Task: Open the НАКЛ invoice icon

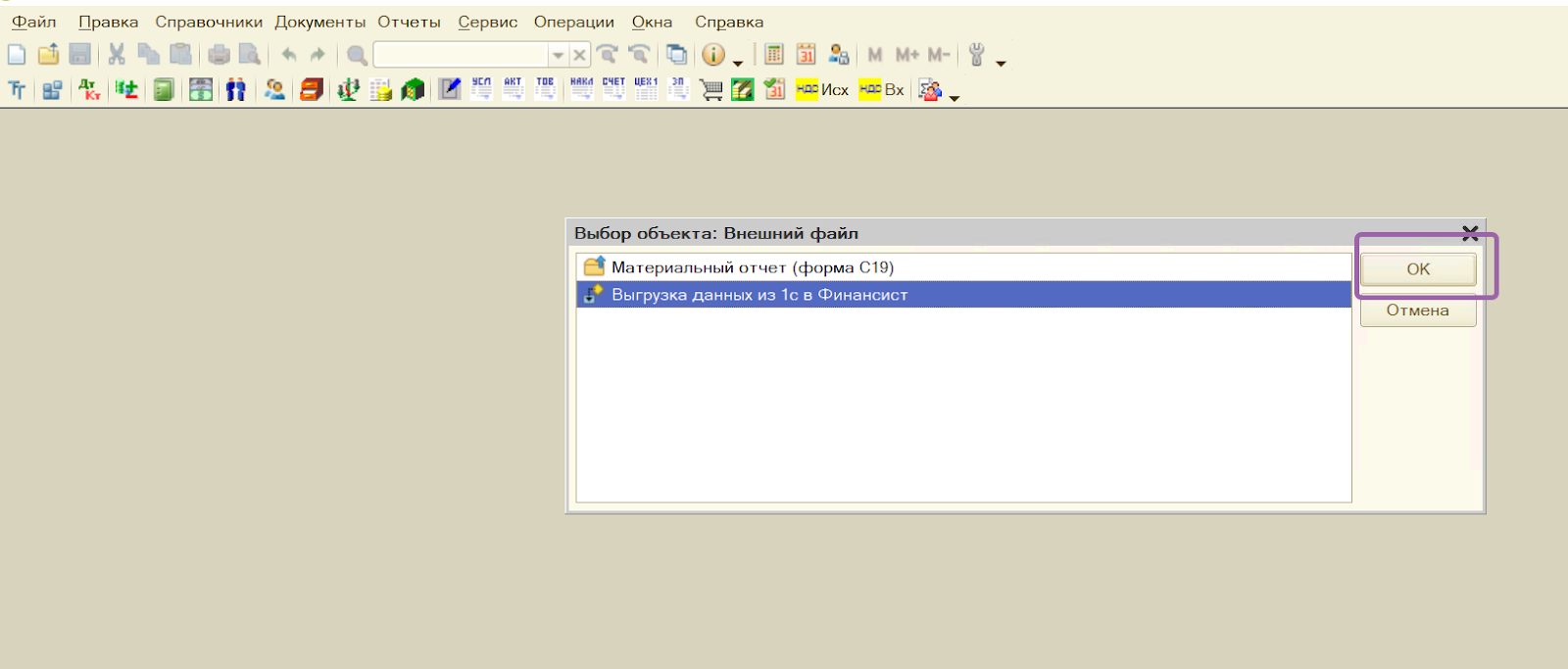Action: [581, 89]
